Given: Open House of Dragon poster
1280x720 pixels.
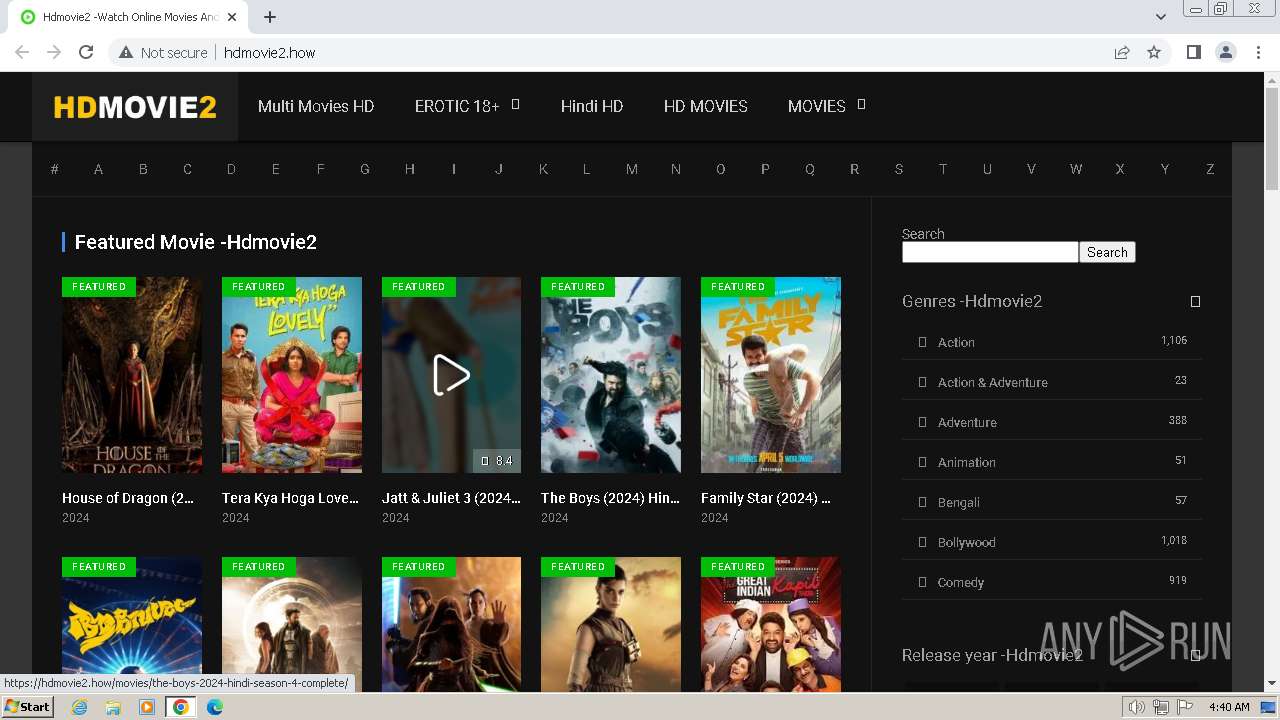Looking at the screenshot, I should [x=132, y=375].
